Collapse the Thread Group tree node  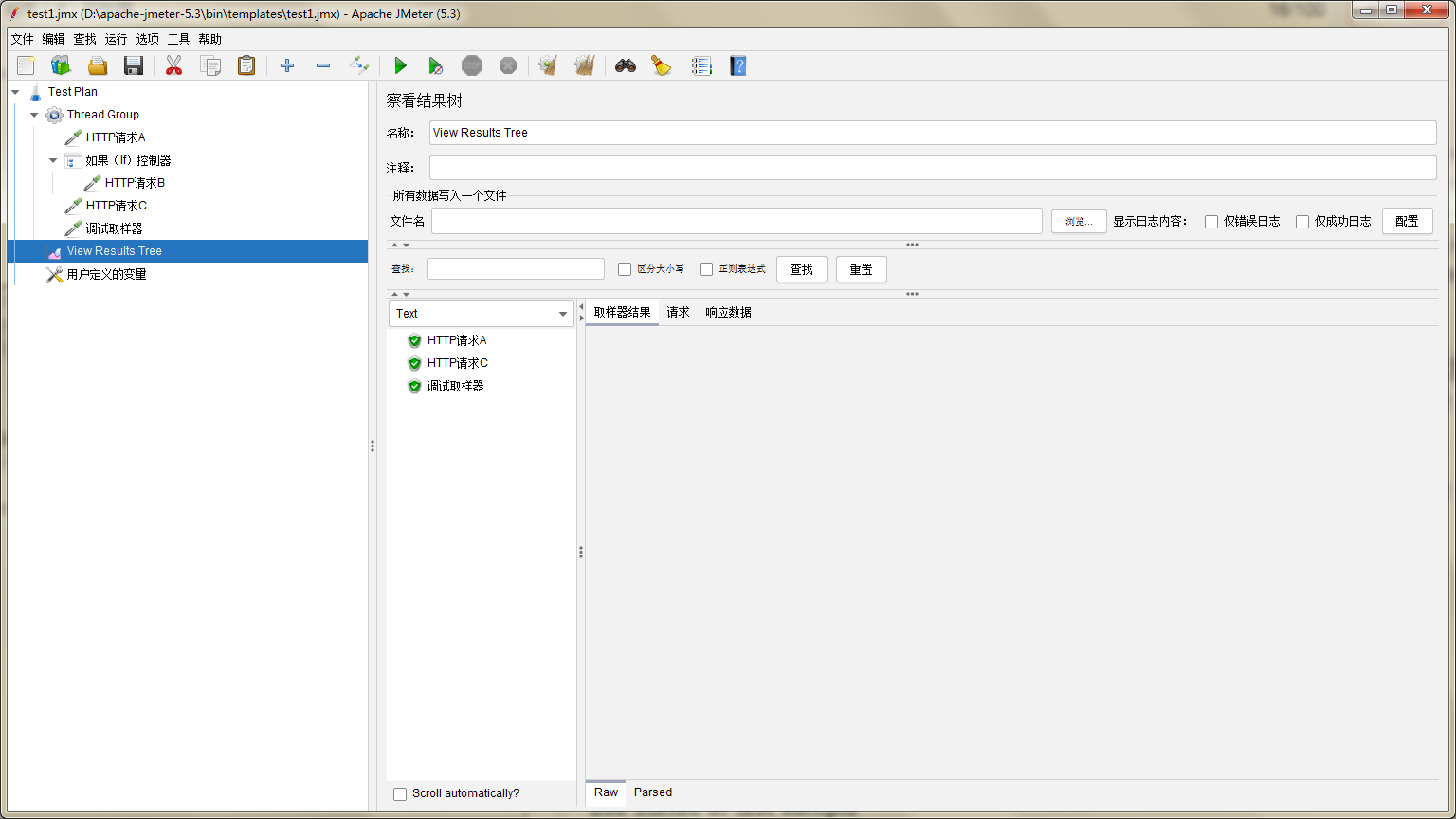[x=34, y=114]
